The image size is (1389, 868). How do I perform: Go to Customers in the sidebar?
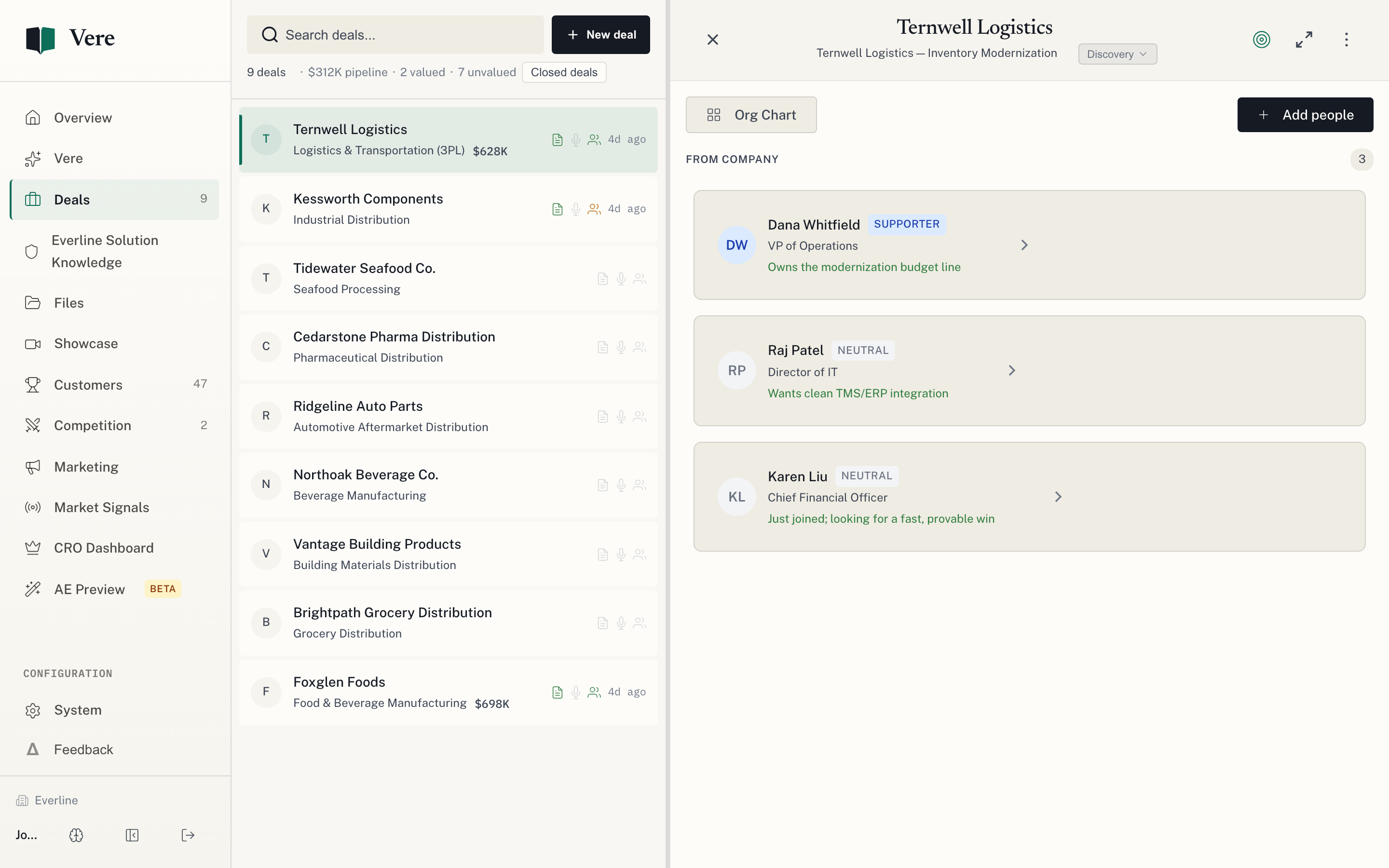(114, 385)
